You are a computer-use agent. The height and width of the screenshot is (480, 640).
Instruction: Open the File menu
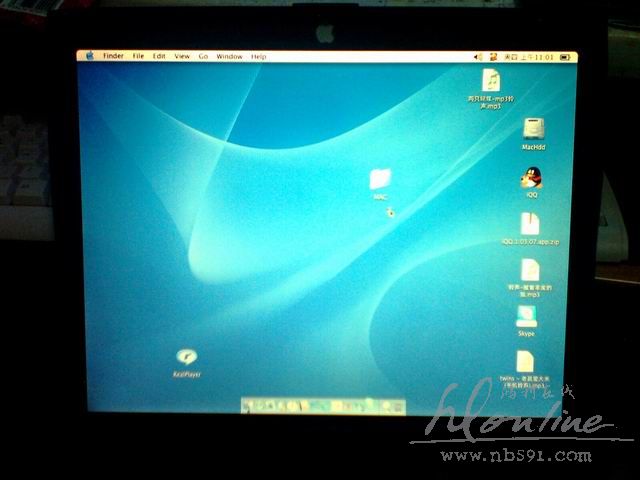pos(138,56)
